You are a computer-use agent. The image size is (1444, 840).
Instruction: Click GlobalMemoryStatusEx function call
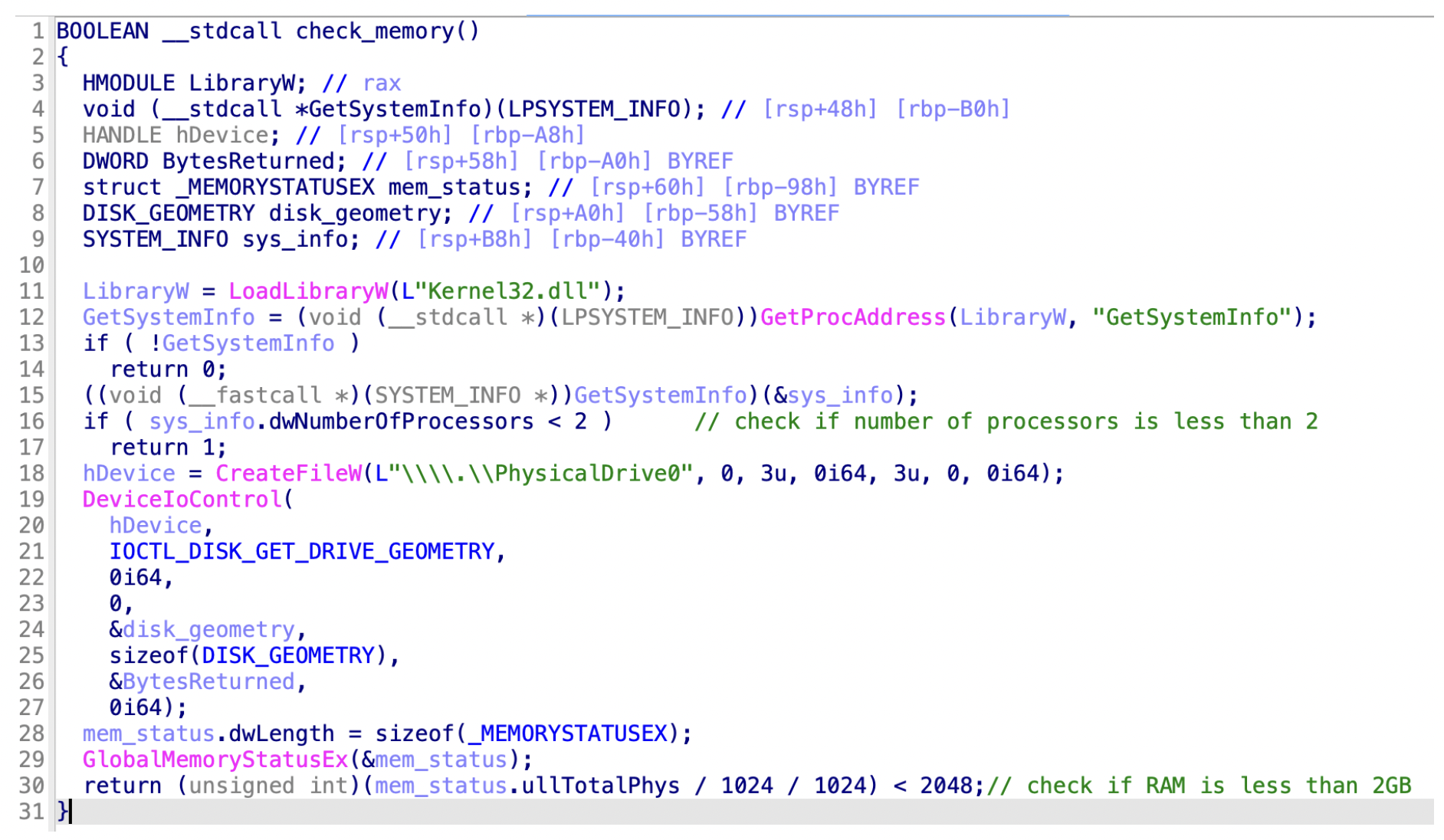[x=215, y=760]
